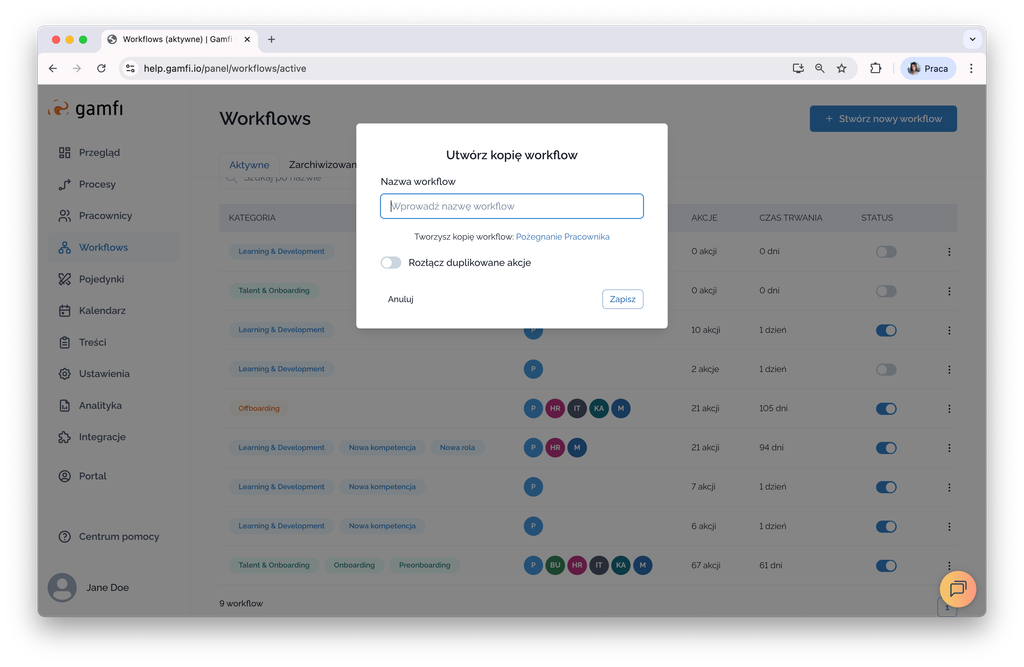Image resolution: width=1024 pixels, height=667 pixels.
Task: Click the Procesy sidebar icon
Action: tap(64, 184)
